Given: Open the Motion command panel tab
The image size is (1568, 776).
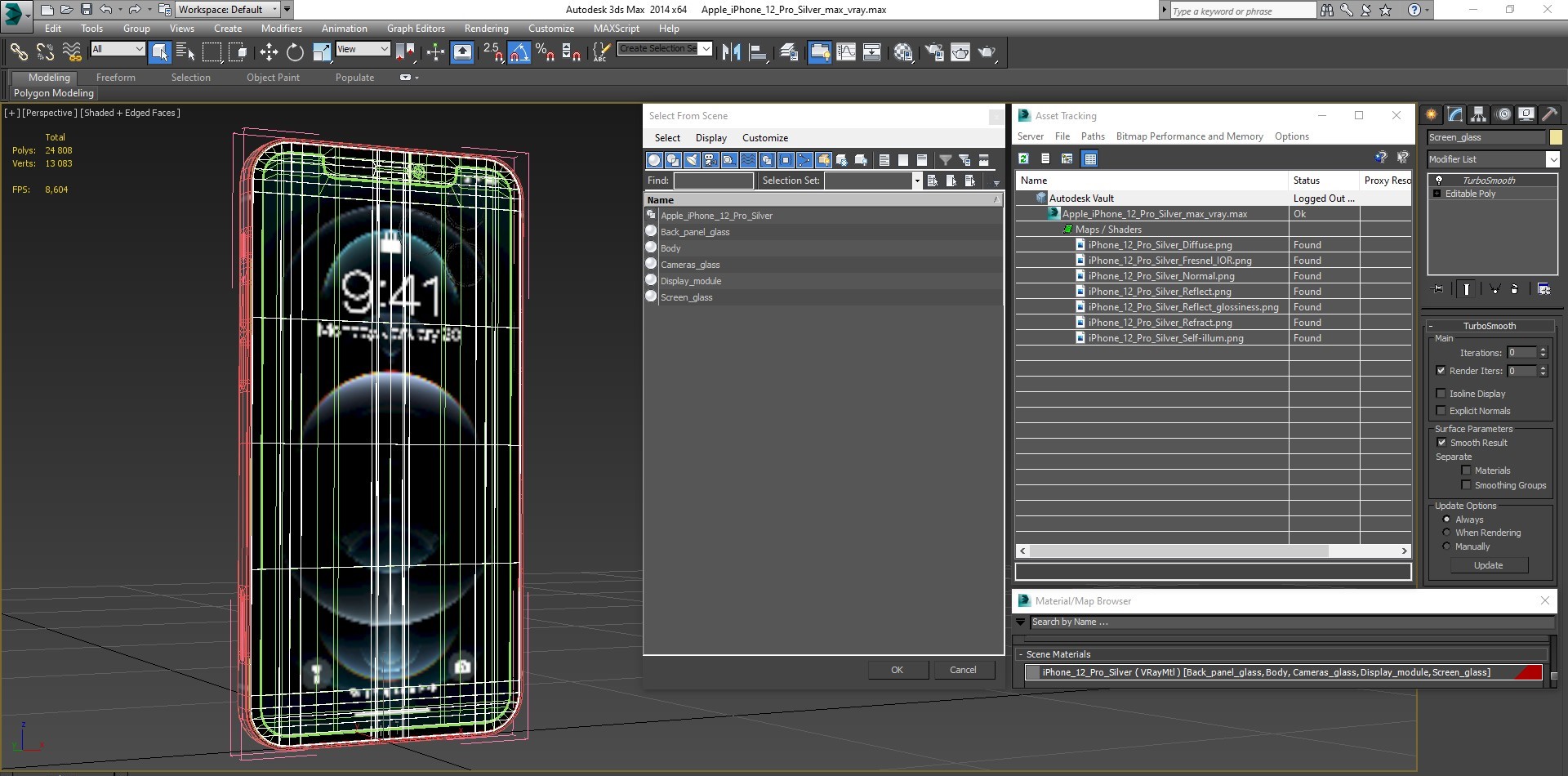Looking at the screenshot, I should [1503, 114].
